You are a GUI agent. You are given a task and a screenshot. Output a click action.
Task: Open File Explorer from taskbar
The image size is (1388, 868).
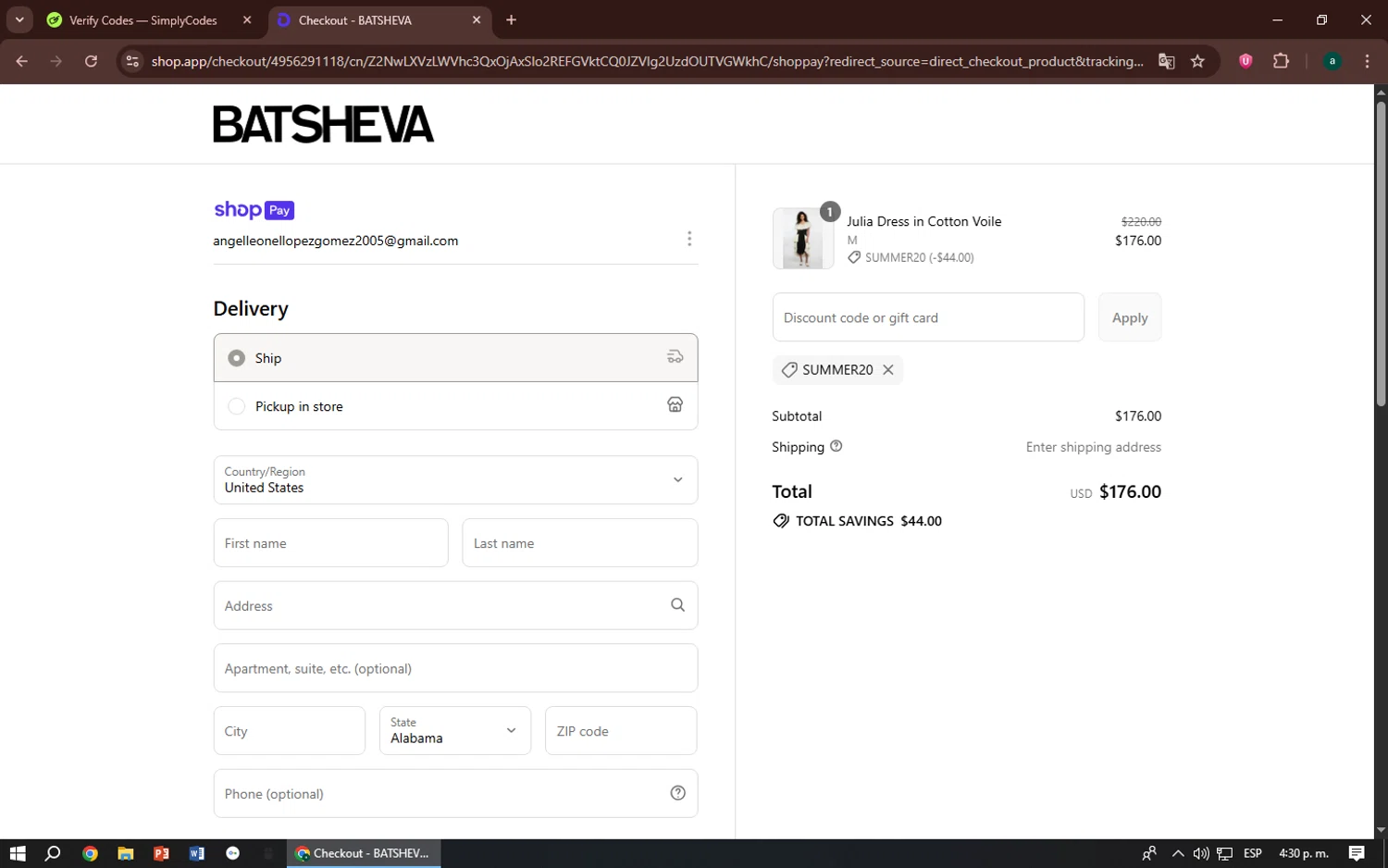coord(126,853)
